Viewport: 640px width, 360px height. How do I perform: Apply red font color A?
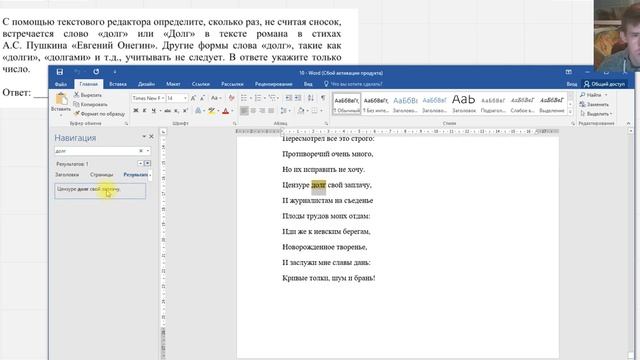[225, 111]
